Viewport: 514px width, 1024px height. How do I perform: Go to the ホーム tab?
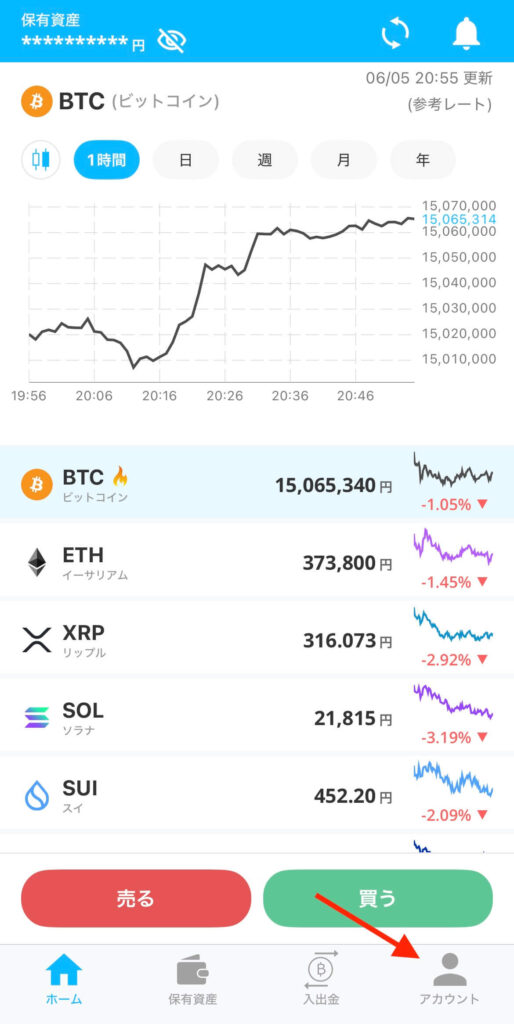[64, 979]
